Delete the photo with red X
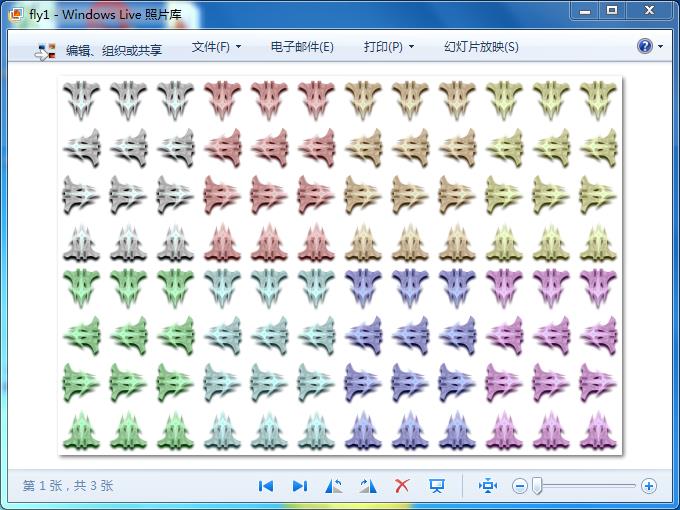The width and height of the screenshot is (680, 510). pos(402,486)
